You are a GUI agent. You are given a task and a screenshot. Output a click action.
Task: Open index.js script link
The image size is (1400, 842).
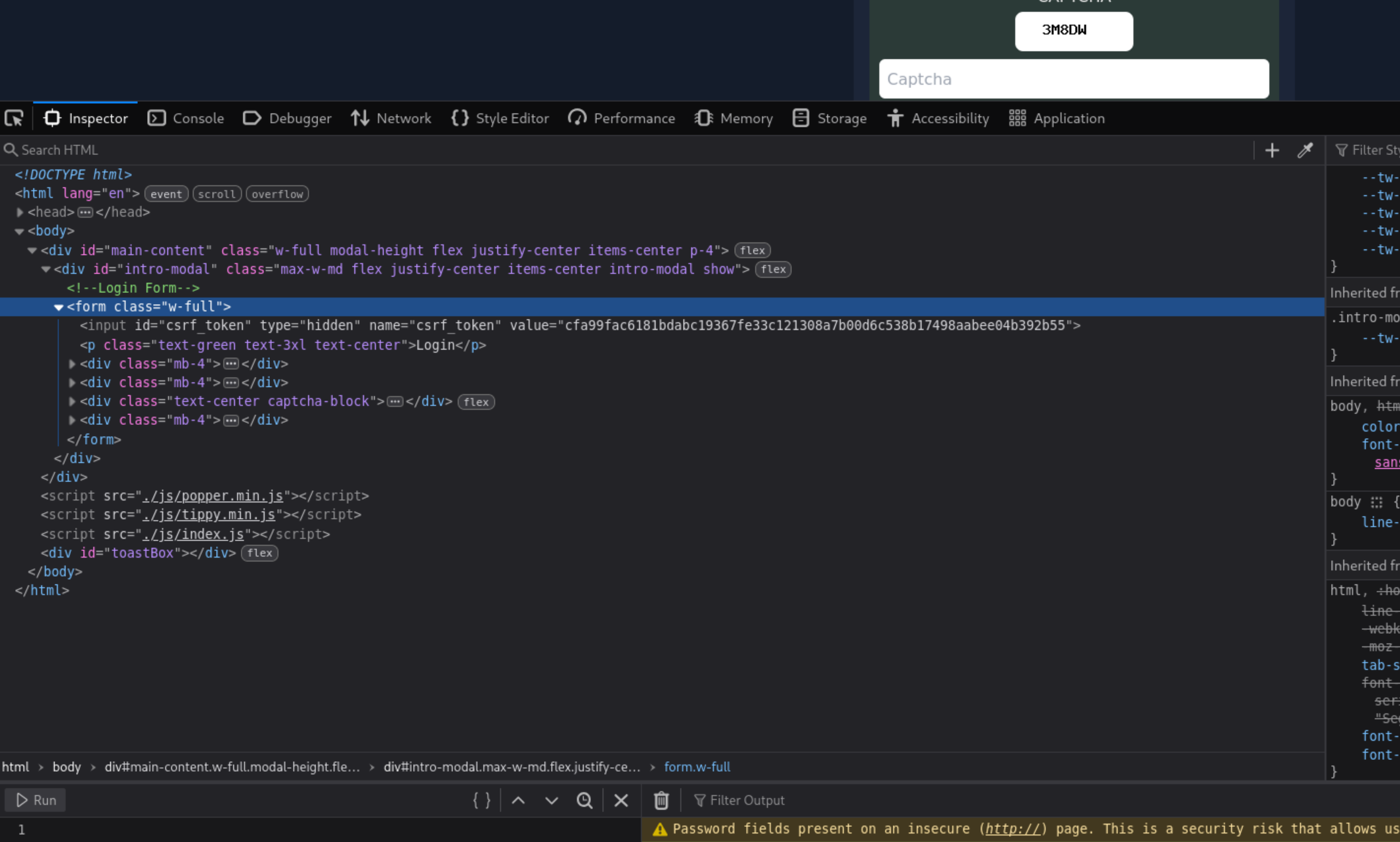193,534
